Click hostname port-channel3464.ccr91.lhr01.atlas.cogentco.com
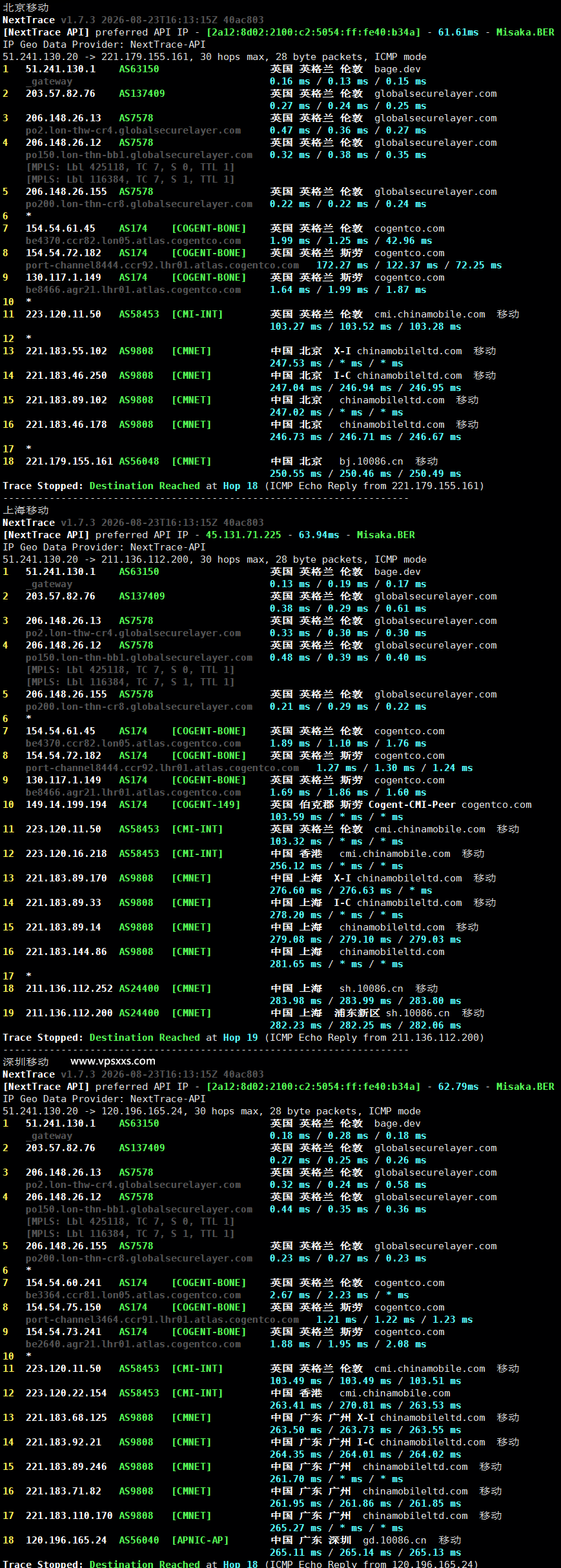Image resolution: width=561 pixels, height=1568 pixels. (162, 1320)
